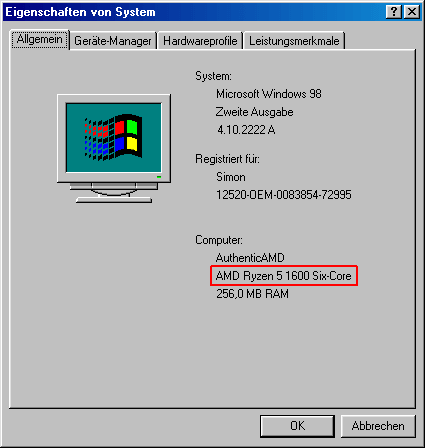This screenshot has width=425, height=448.
Task: Click the Computer section label
Action: (x=219, y=240)
